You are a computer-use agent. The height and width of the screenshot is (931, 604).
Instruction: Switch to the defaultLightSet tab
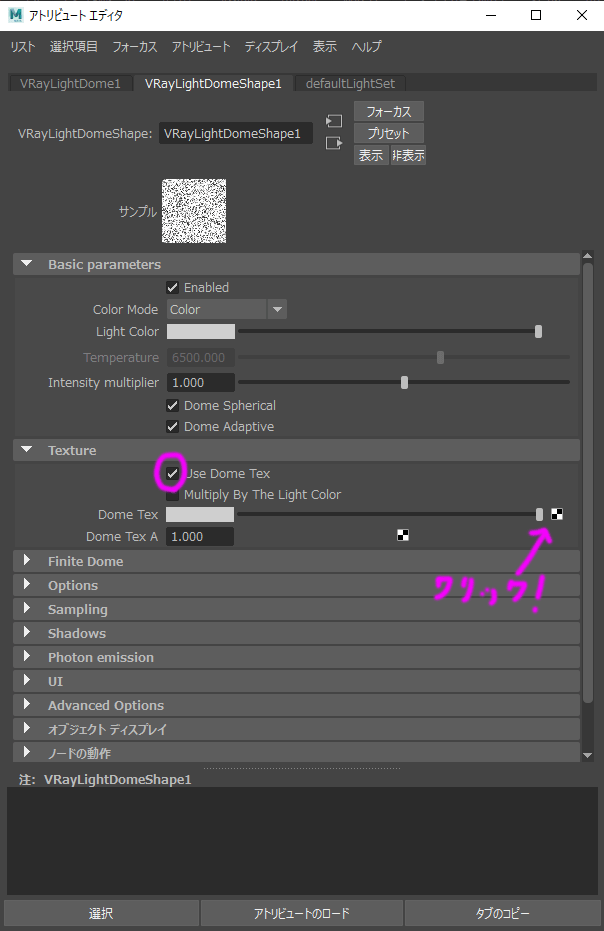point(350,83)
